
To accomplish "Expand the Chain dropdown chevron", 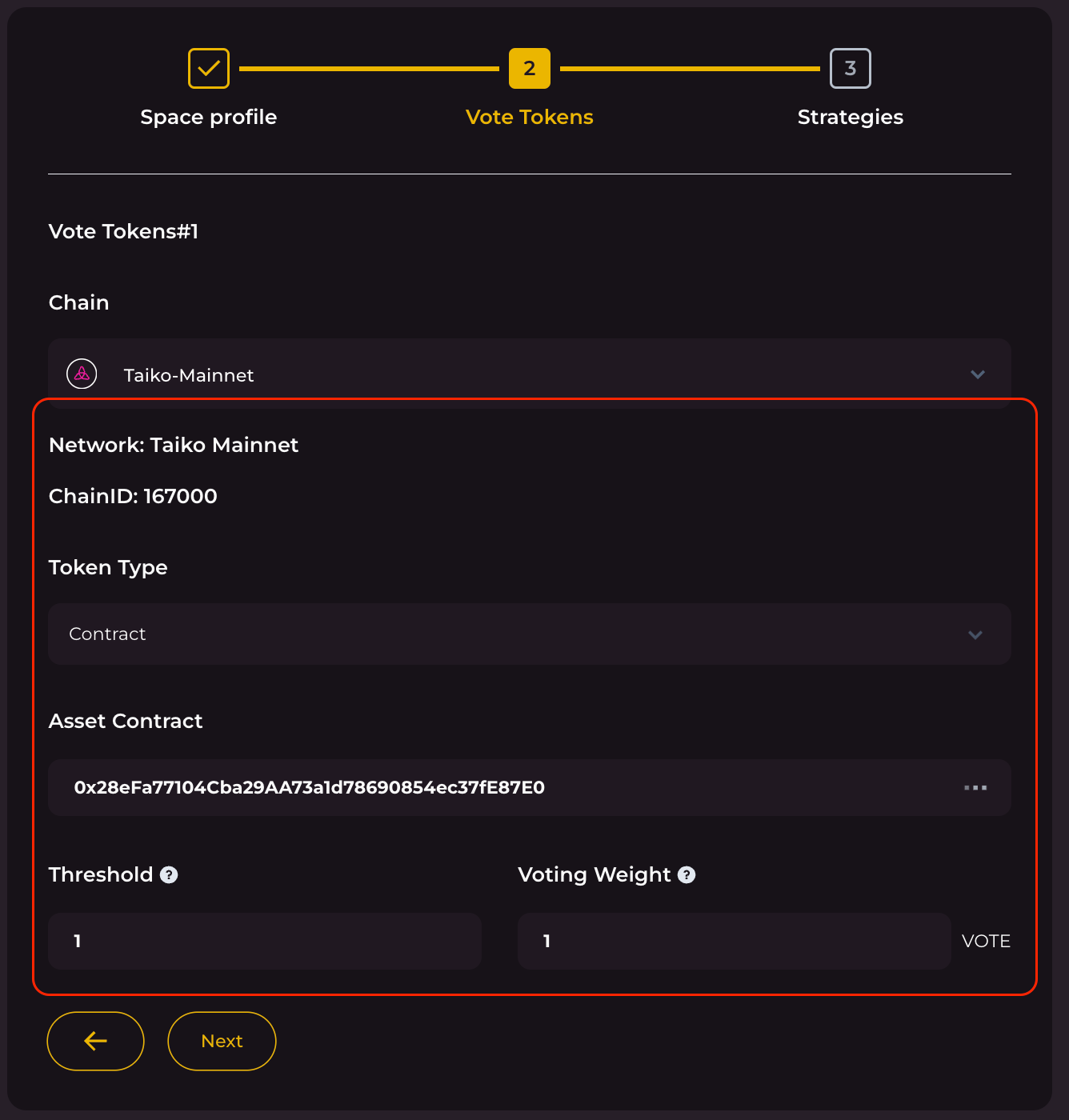I will pos(977,374).
